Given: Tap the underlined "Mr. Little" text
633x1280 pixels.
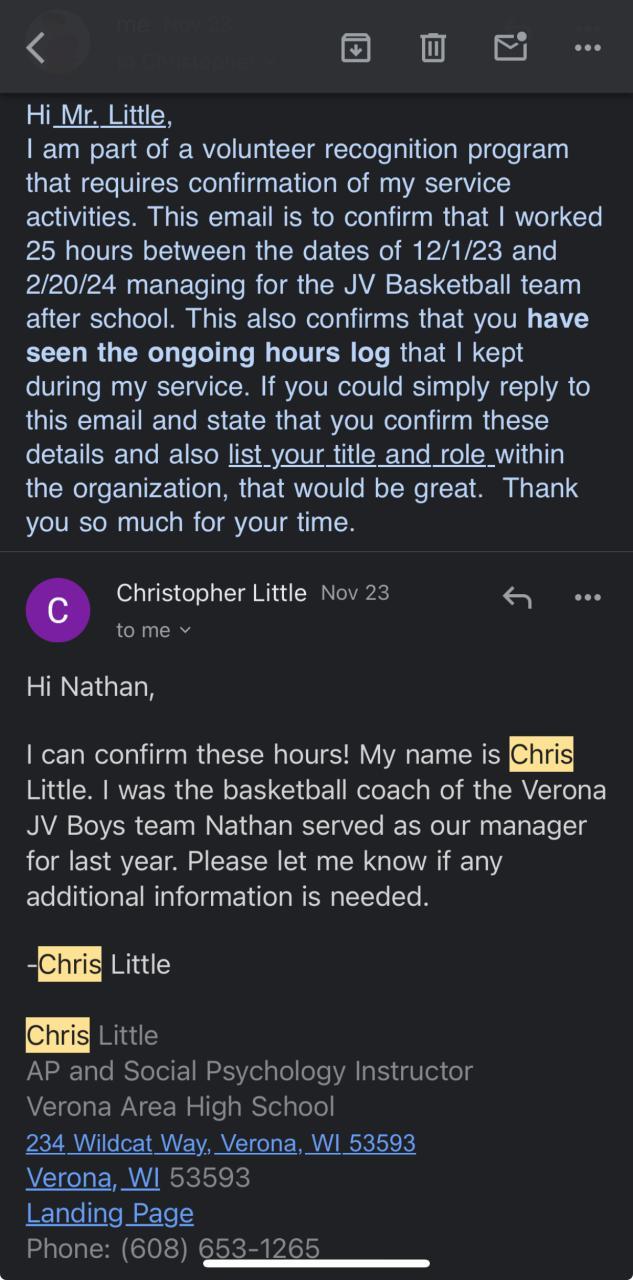Looking at the screenshot, I should click(112, 116).
